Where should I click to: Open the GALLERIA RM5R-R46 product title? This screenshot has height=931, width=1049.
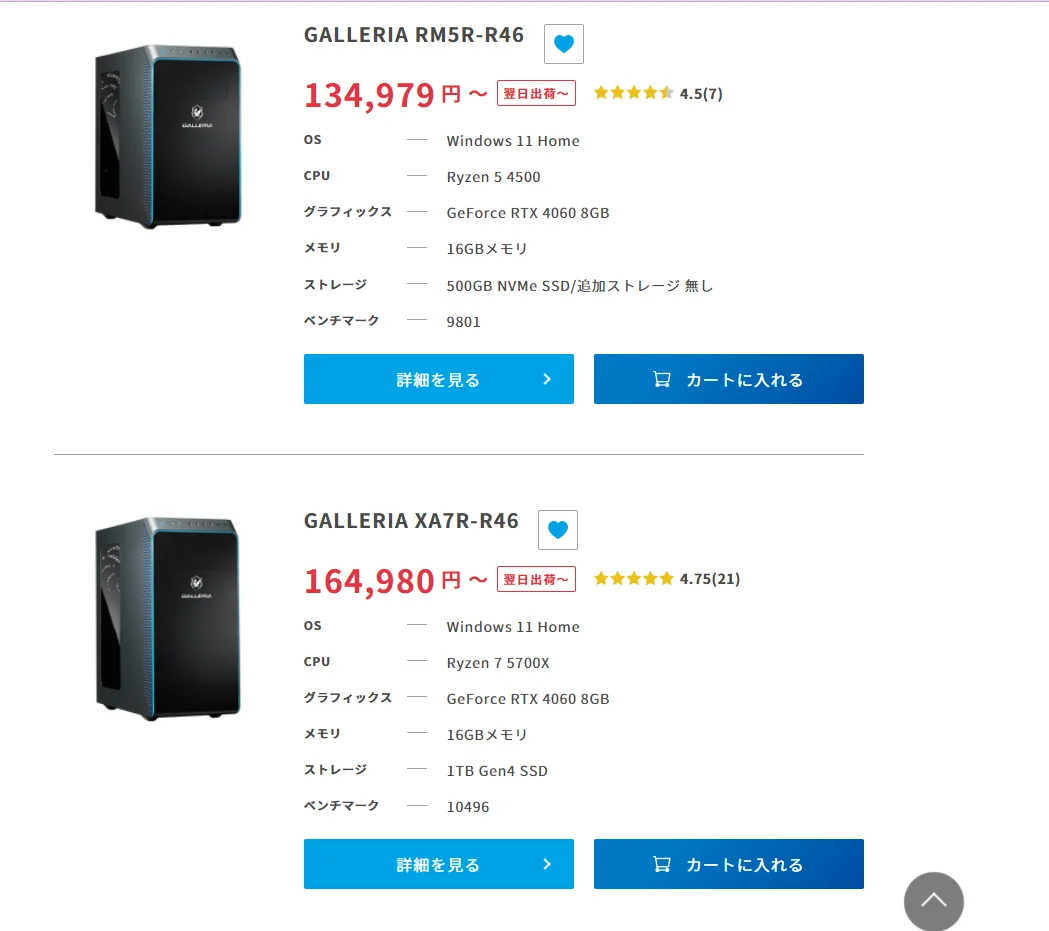click(x=414, y=35)
